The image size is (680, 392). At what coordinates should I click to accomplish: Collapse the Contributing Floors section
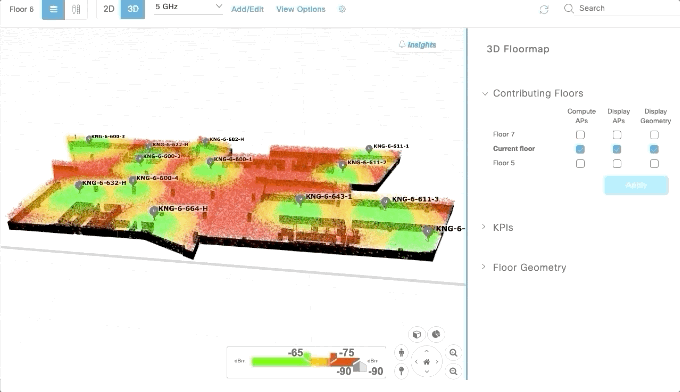pyautogui.click(x=485, y=94)
